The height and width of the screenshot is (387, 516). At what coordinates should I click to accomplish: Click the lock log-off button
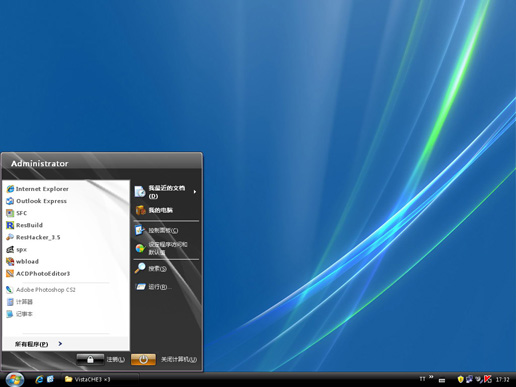coord(90,359)
